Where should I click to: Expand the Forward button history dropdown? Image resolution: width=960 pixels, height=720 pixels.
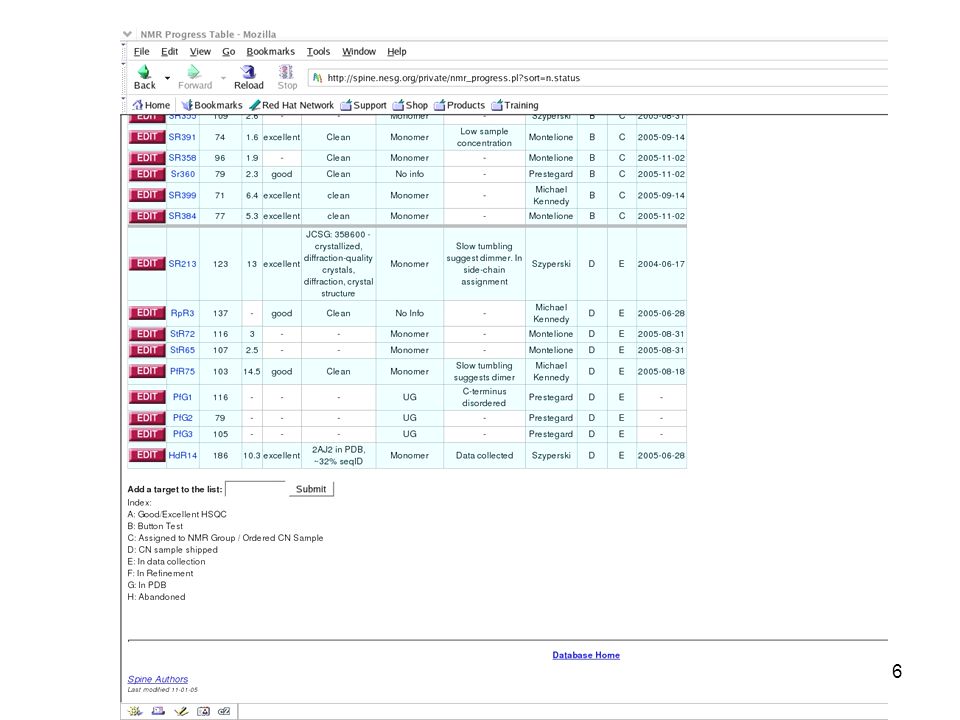pos(223,78)
